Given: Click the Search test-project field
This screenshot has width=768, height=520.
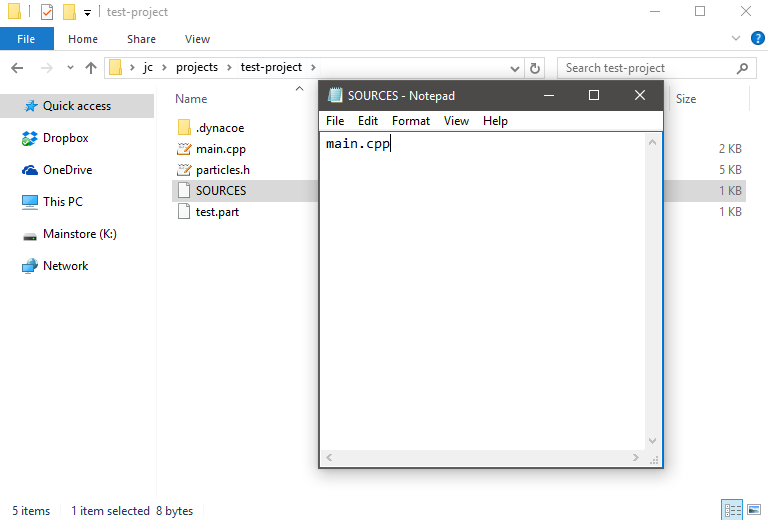Looking at the screenshot, I should (648, 68).
